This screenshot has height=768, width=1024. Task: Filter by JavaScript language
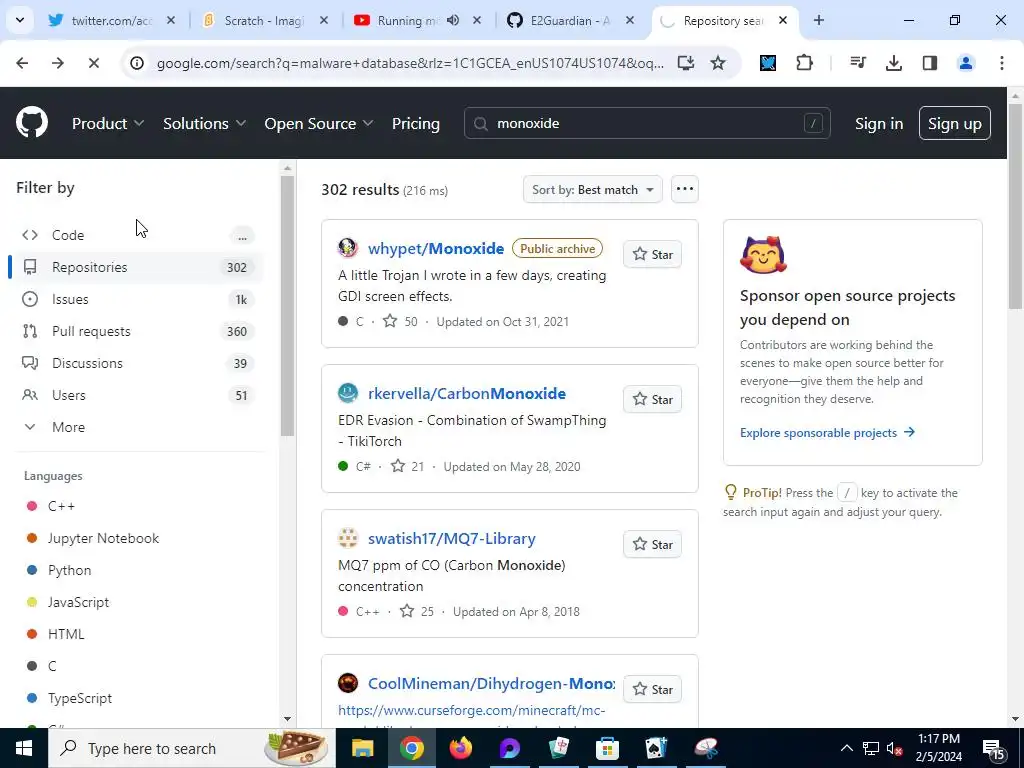click(78, 602)
